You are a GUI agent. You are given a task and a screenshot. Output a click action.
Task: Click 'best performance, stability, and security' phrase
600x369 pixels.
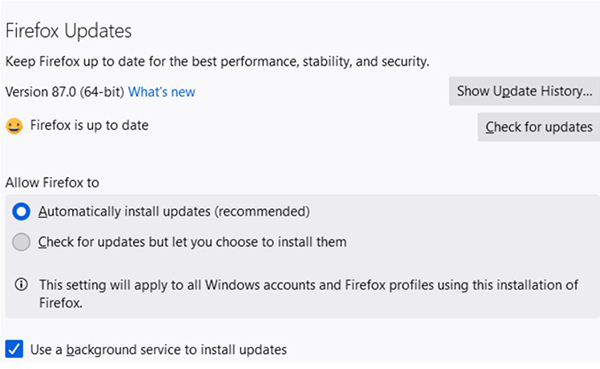(x=310, y=61)
